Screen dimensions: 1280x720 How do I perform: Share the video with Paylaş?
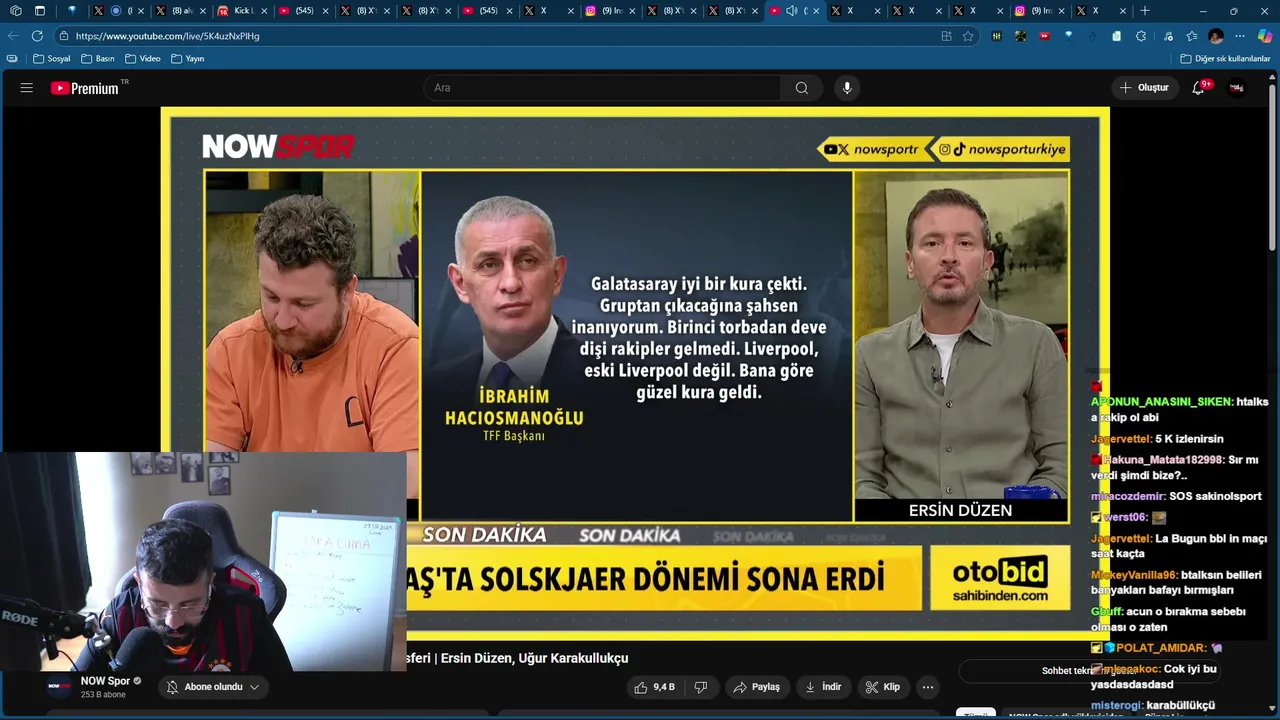[x=756, y=687]
